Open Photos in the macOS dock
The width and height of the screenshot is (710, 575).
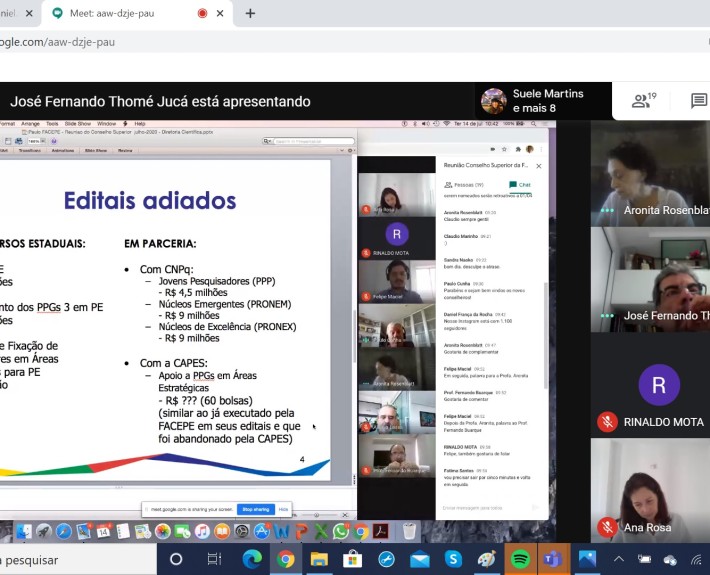tap(163, 531)
